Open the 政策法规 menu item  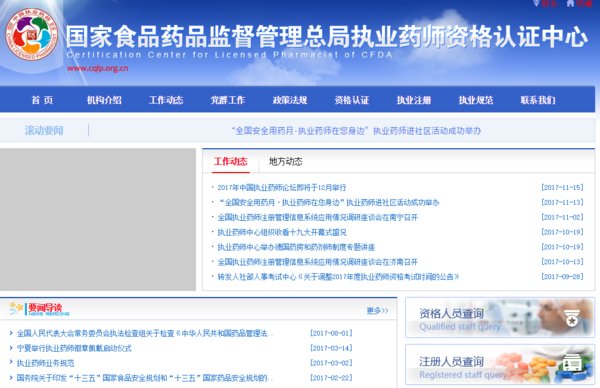point(290,100)
